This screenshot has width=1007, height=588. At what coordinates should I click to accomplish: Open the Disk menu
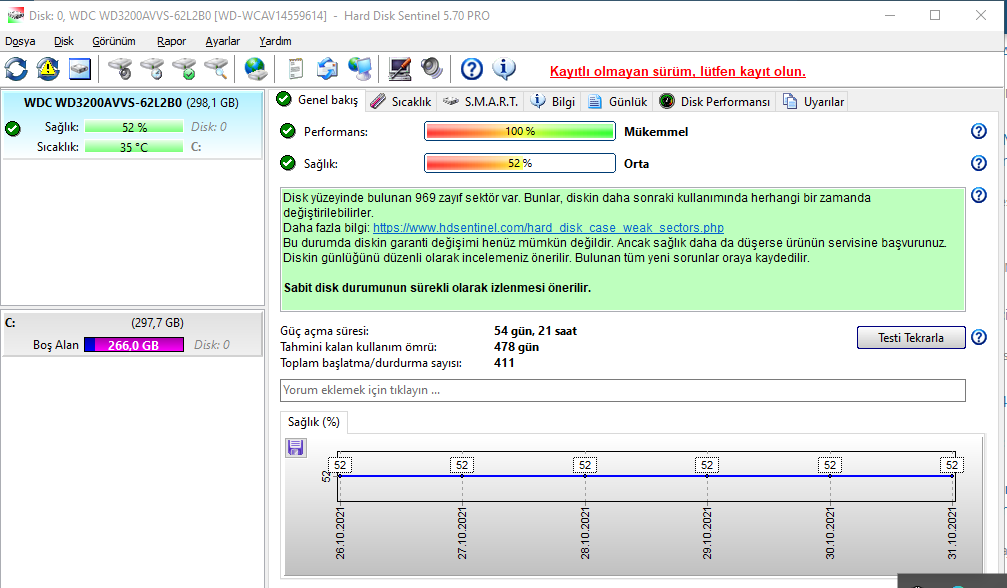(x=64, y=41)
